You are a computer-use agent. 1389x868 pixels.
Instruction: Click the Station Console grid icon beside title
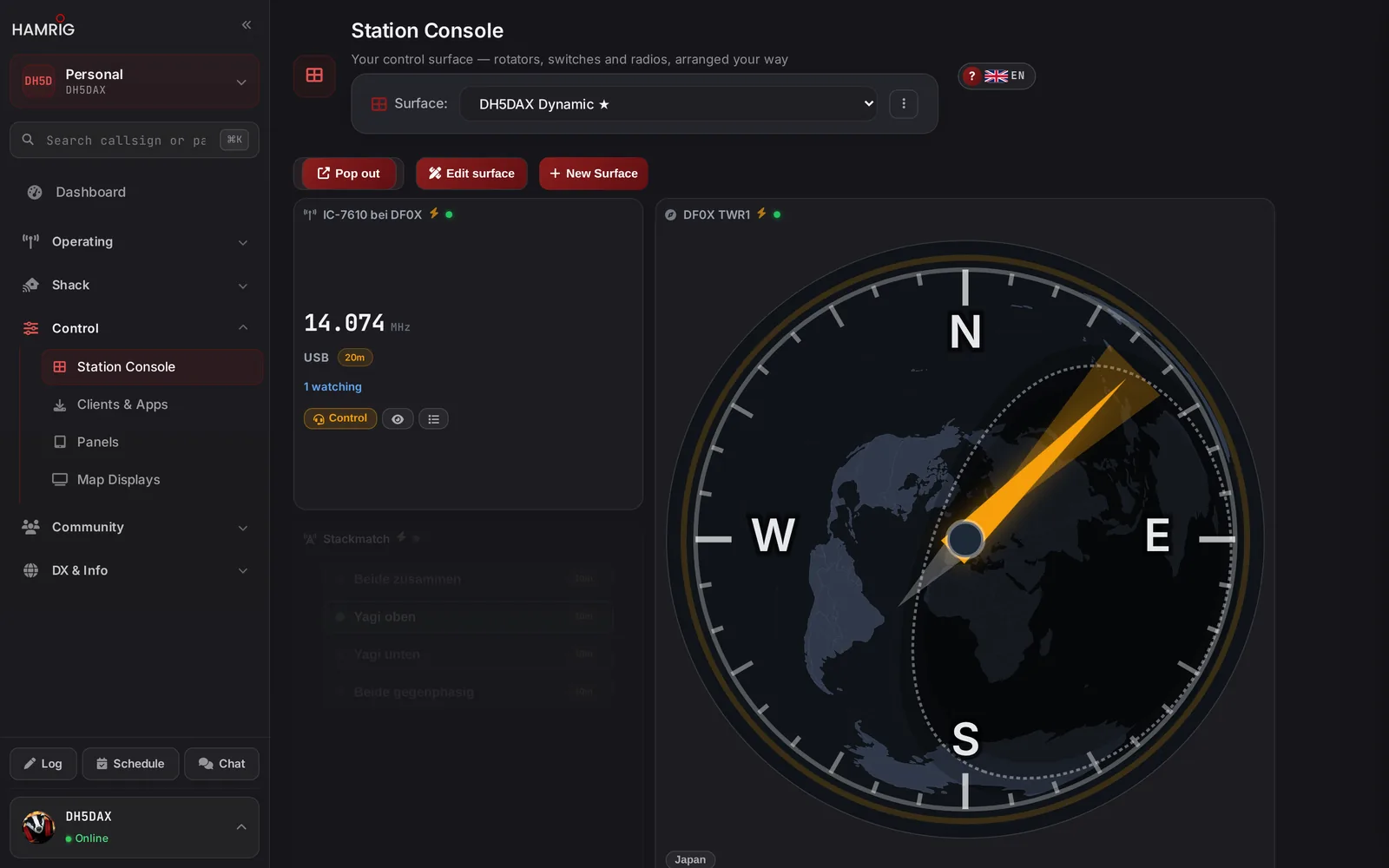314,76
